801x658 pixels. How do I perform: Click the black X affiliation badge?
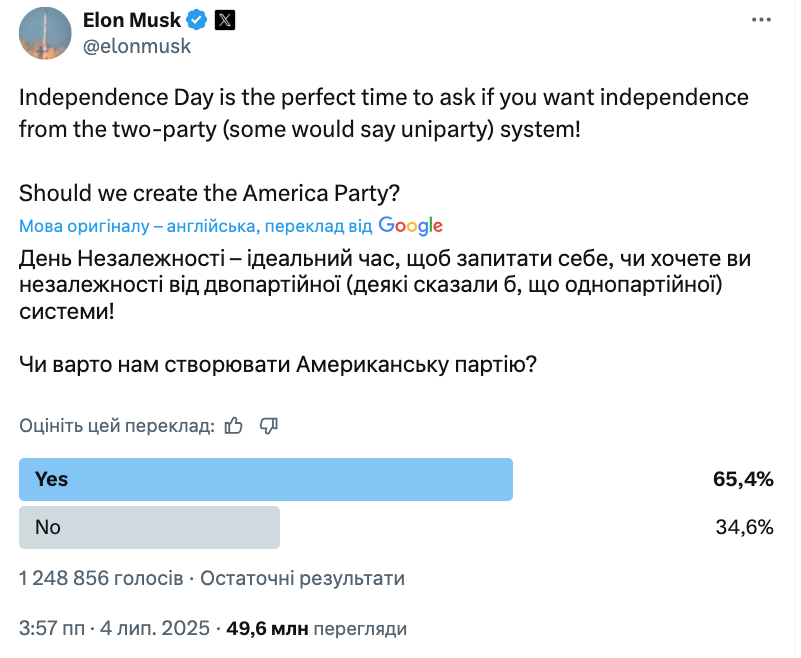225,20
